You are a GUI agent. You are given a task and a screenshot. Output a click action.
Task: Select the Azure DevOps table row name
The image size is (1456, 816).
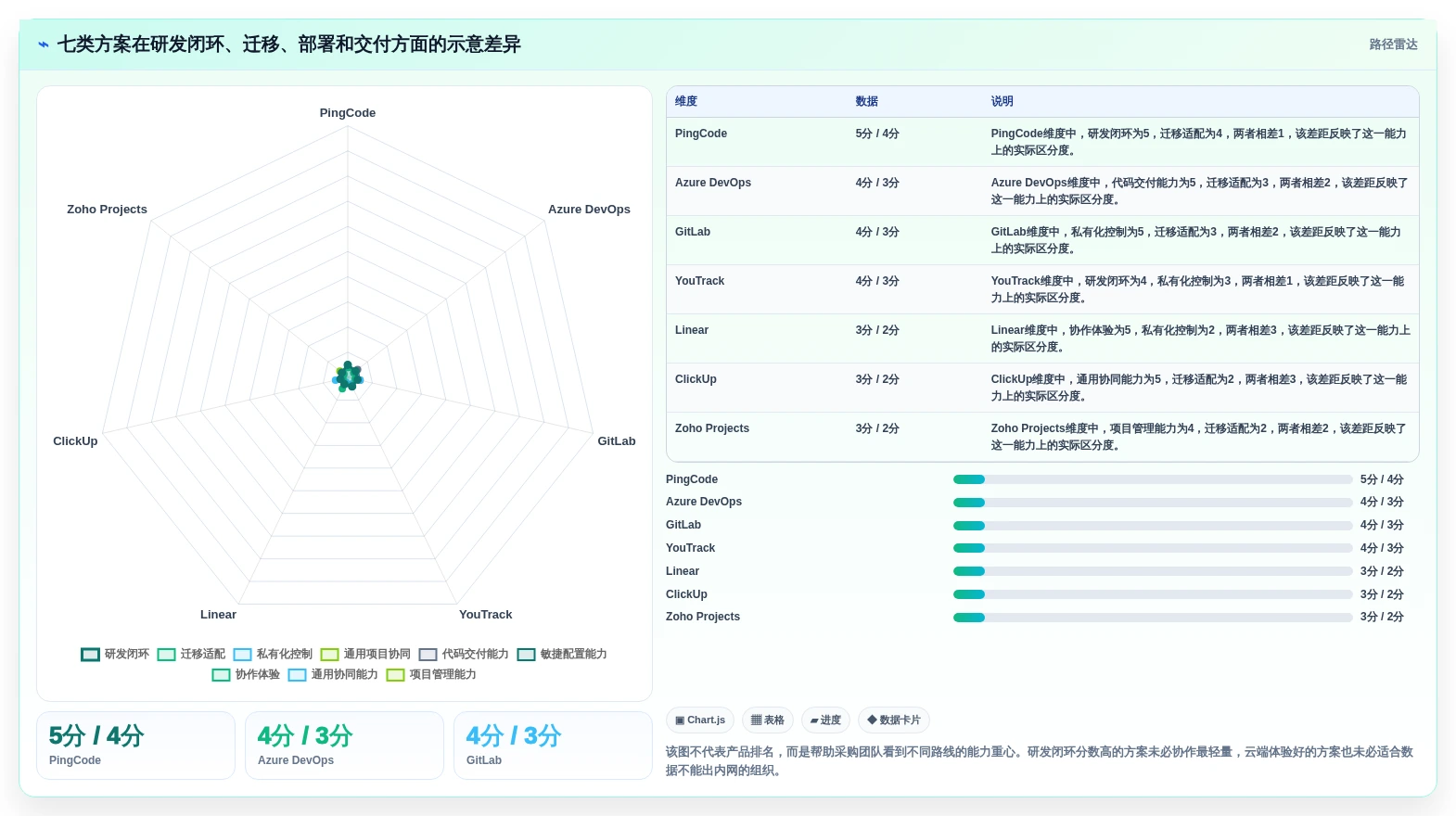pyautogui.click(x=713, y=183)
